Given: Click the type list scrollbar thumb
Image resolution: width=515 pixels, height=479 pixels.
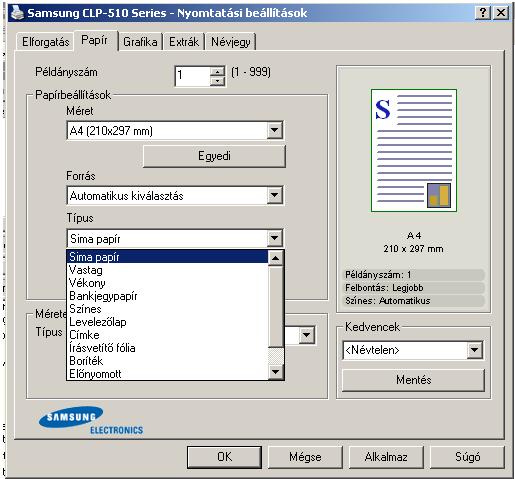Looking at the screenshot, I should tap(276, 307).
